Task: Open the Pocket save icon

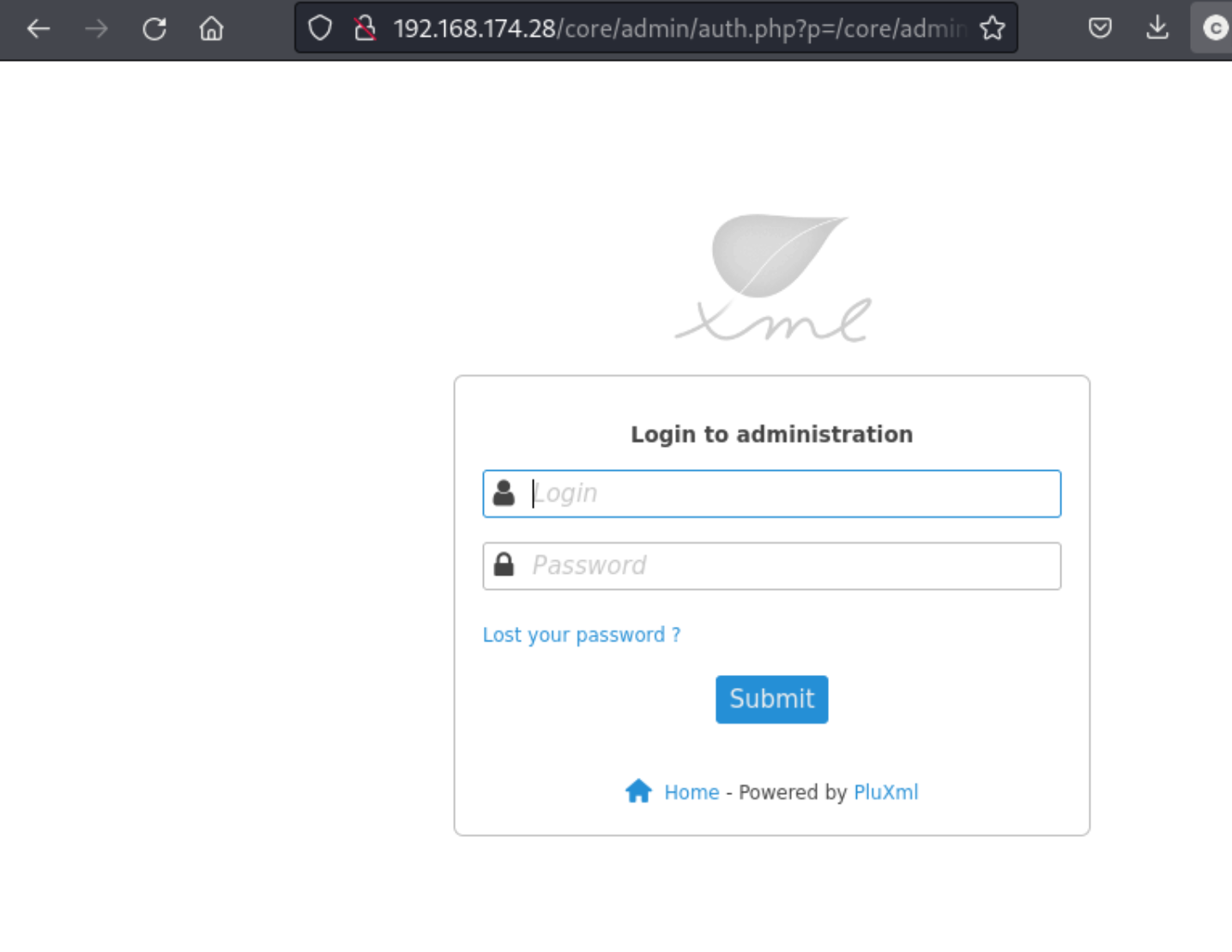Action: [1100, 28]
